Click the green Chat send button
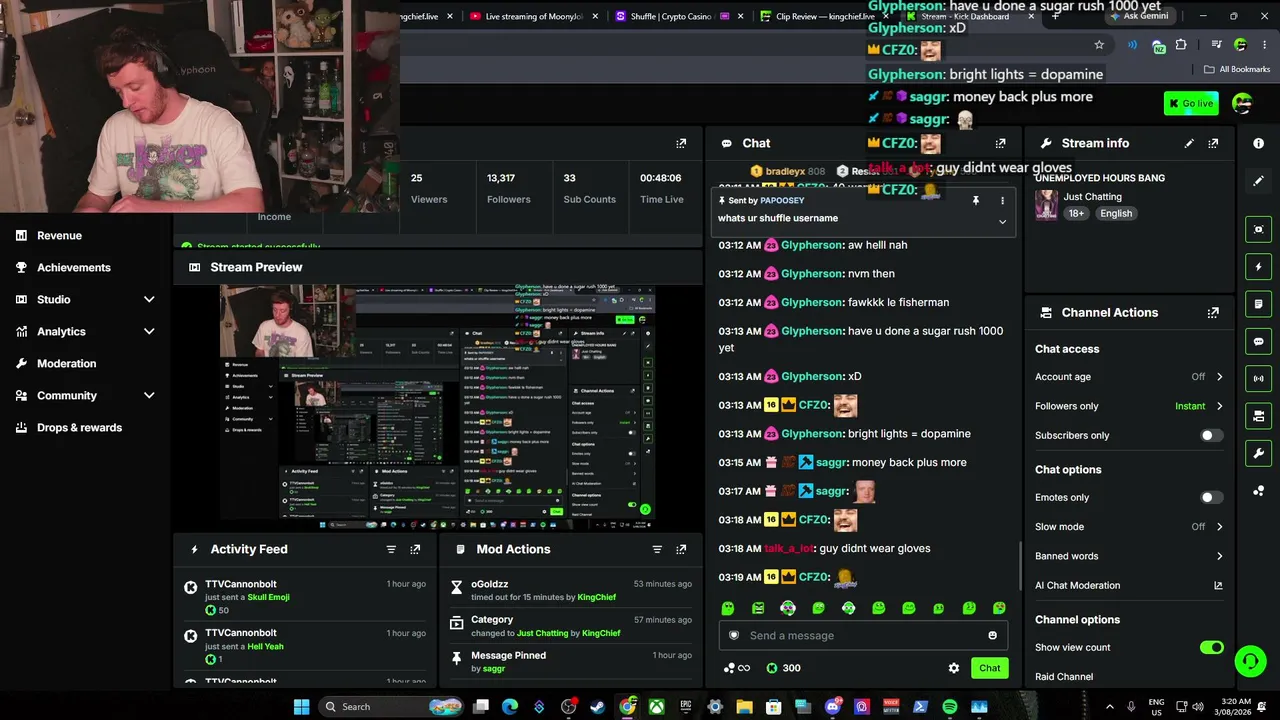1280x720 pixels. pos(989,668)
